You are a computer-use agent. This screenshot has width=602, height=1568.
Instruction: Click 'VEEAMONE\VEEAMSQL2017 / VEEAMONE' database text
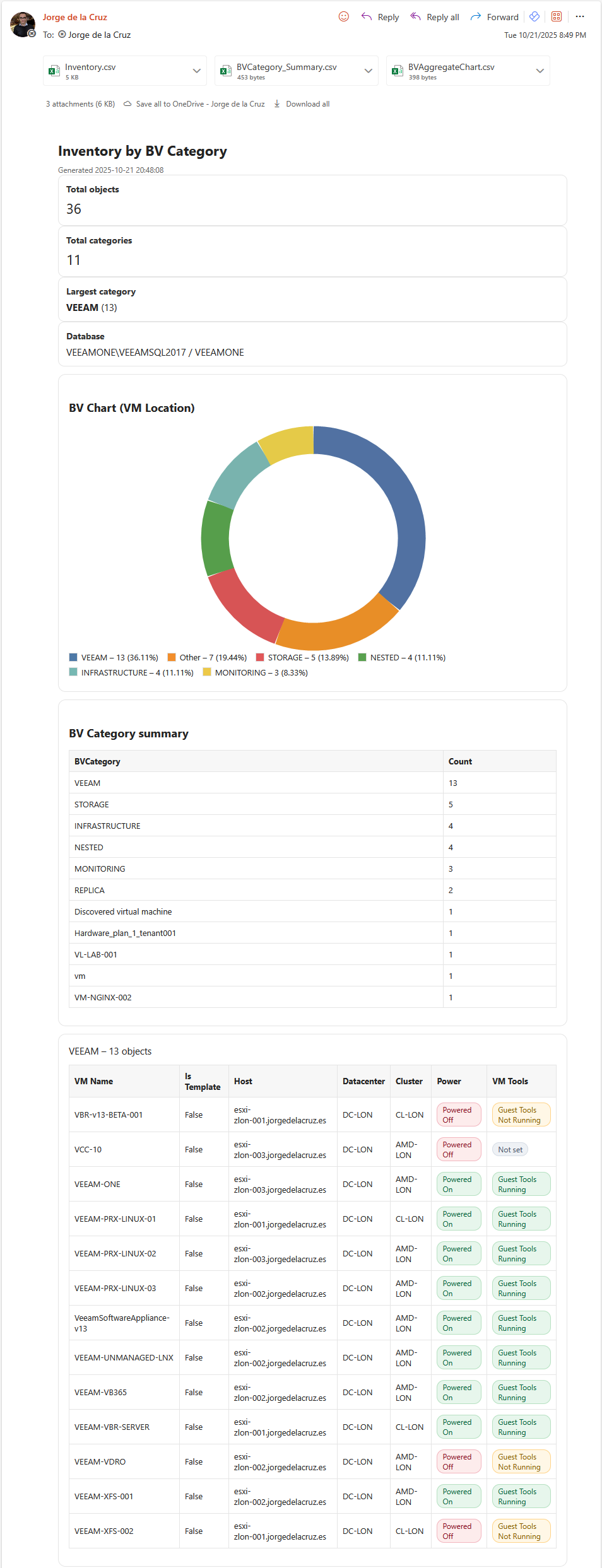click(x=155, y=353)
